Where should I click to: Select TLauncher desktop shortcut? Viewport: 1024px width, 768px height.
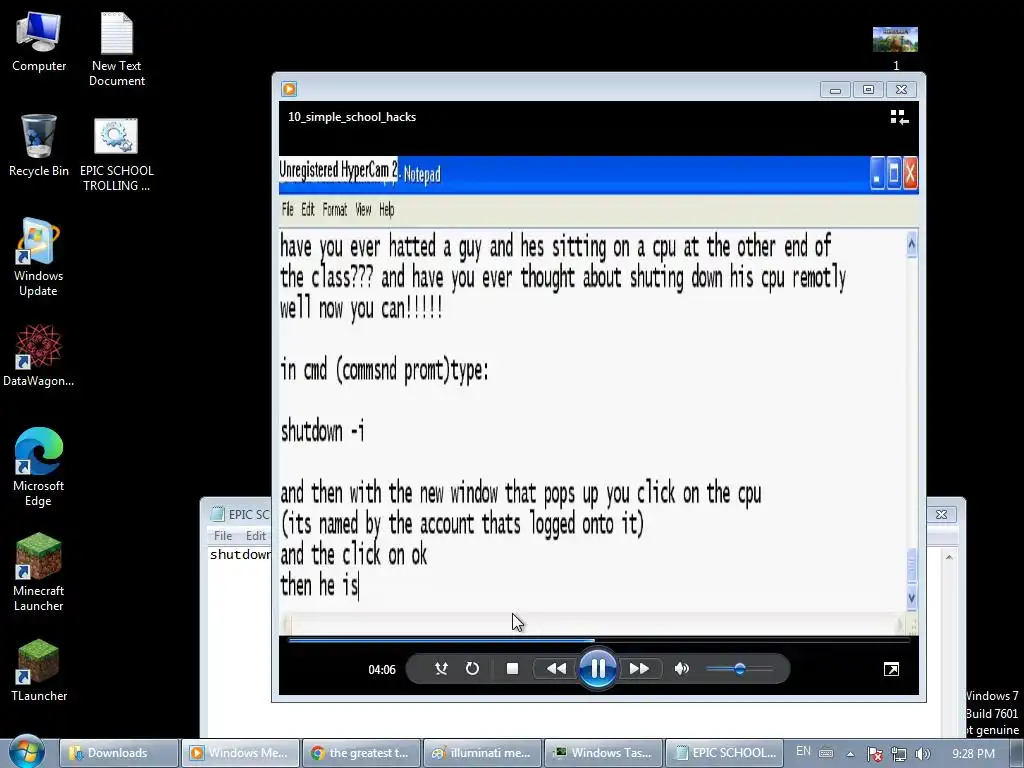39,671
